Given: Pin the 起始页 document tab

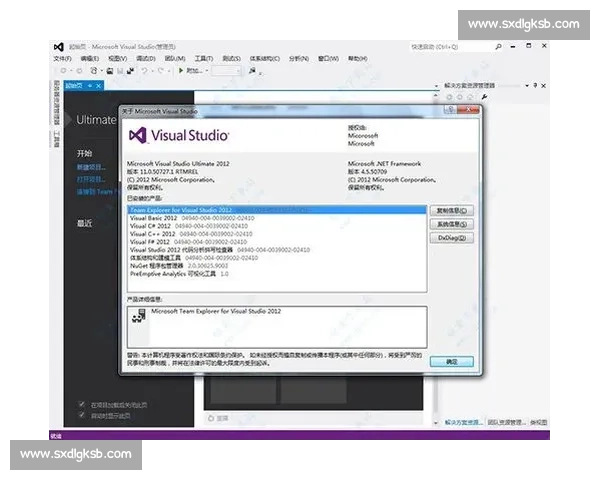Looking at the screenshot, I should pos(90,86).
